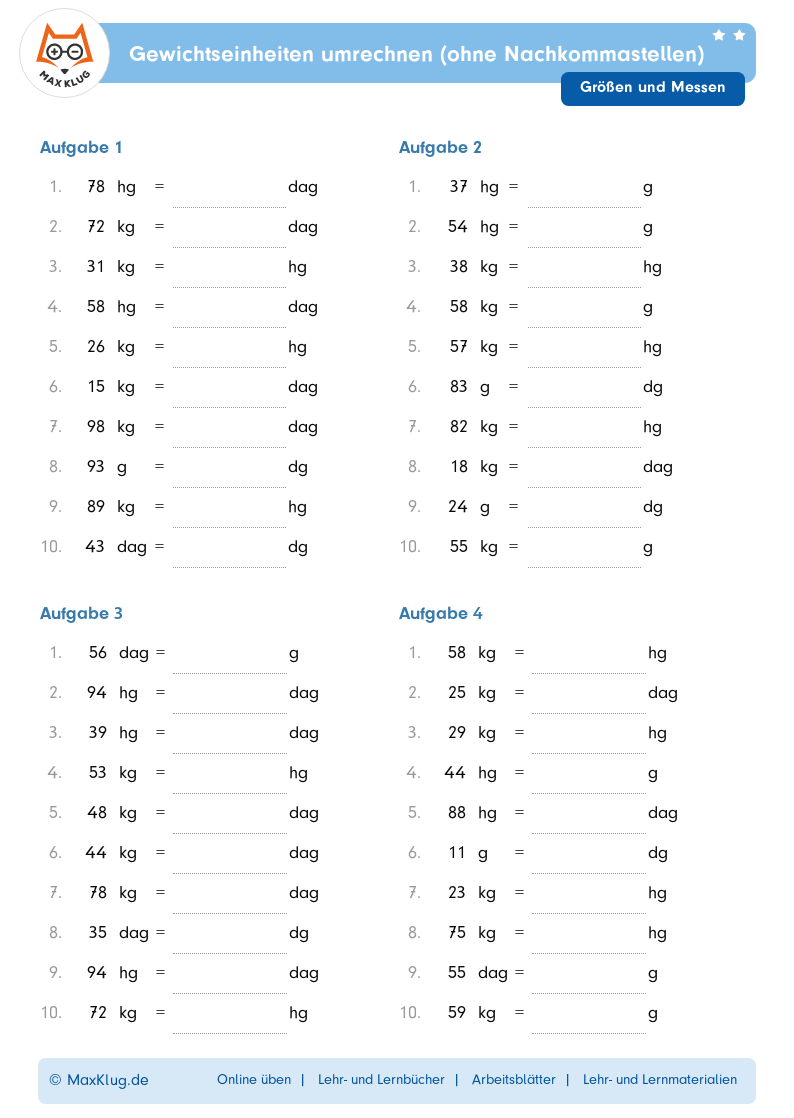Open the Arbeitsblätter footer link
Screen dimensions: 794x1118
tap(514, 1079)
